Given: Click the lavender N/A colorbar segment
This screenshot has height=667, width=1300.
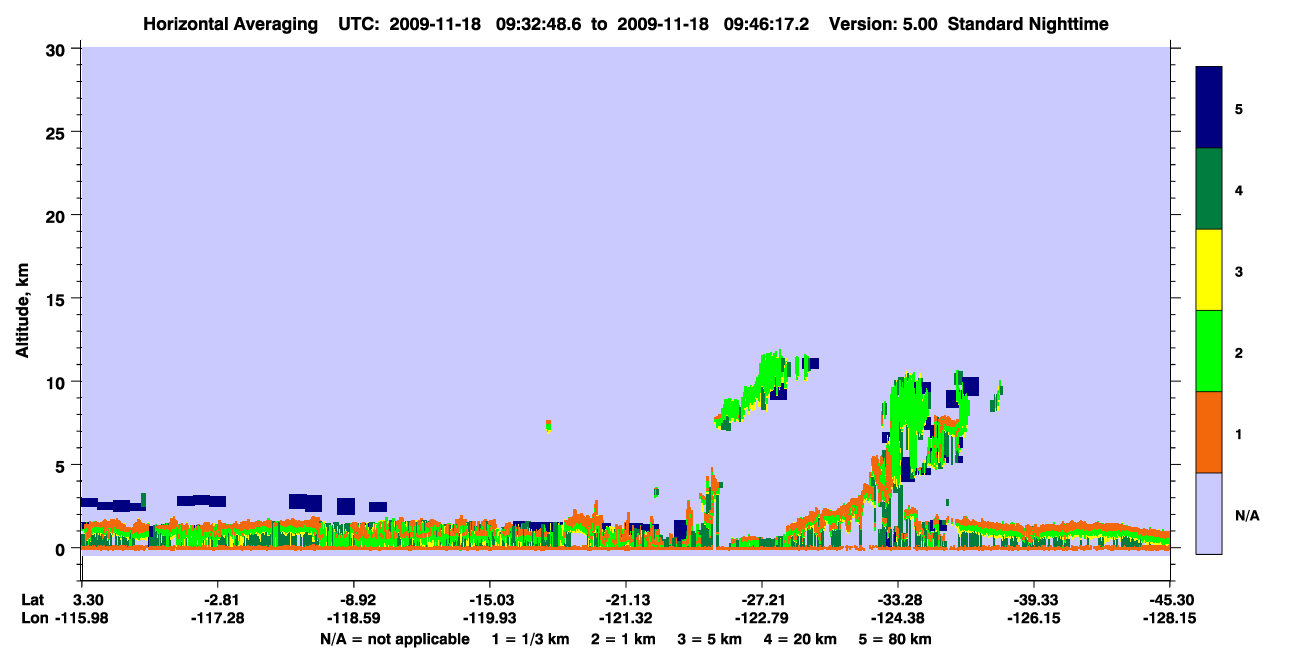Looking at the screenshot, I should [x=1209, y=512].
